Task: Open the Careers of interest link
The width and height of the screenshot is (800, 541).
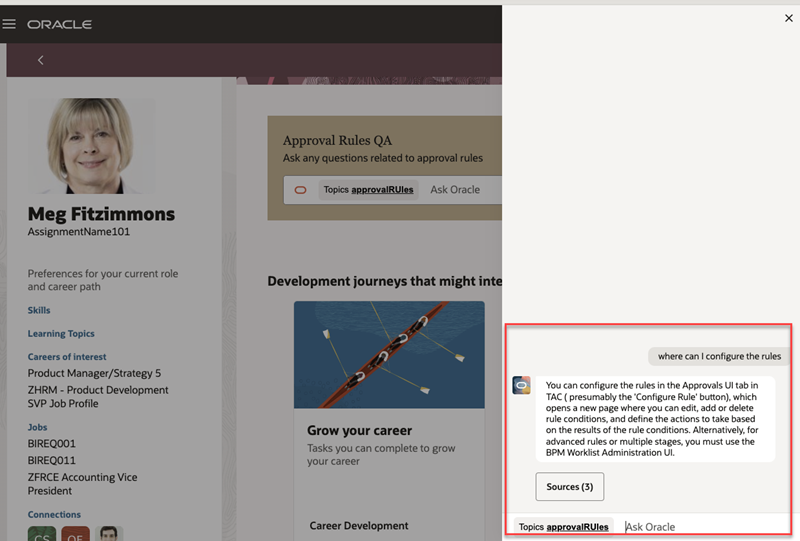Action: point(67,357)
